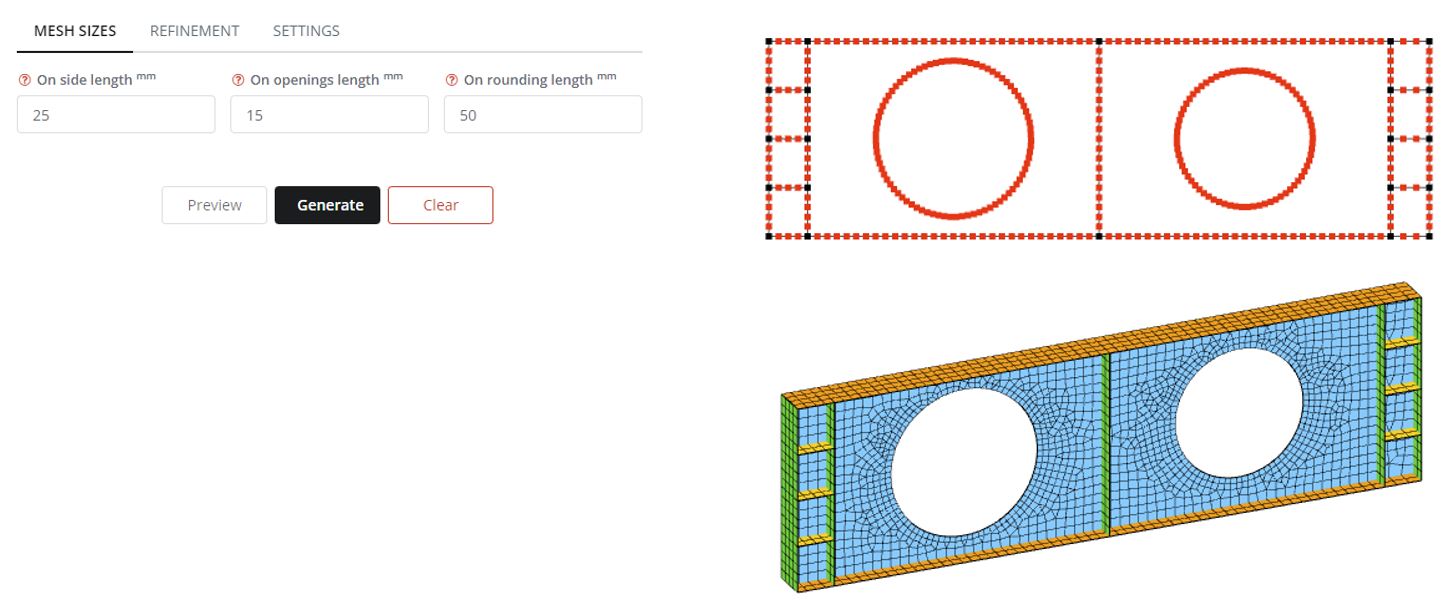Select the MESH SIZES tab
Viewport: 1443px width, 602px height.
(x=75, y=31)
